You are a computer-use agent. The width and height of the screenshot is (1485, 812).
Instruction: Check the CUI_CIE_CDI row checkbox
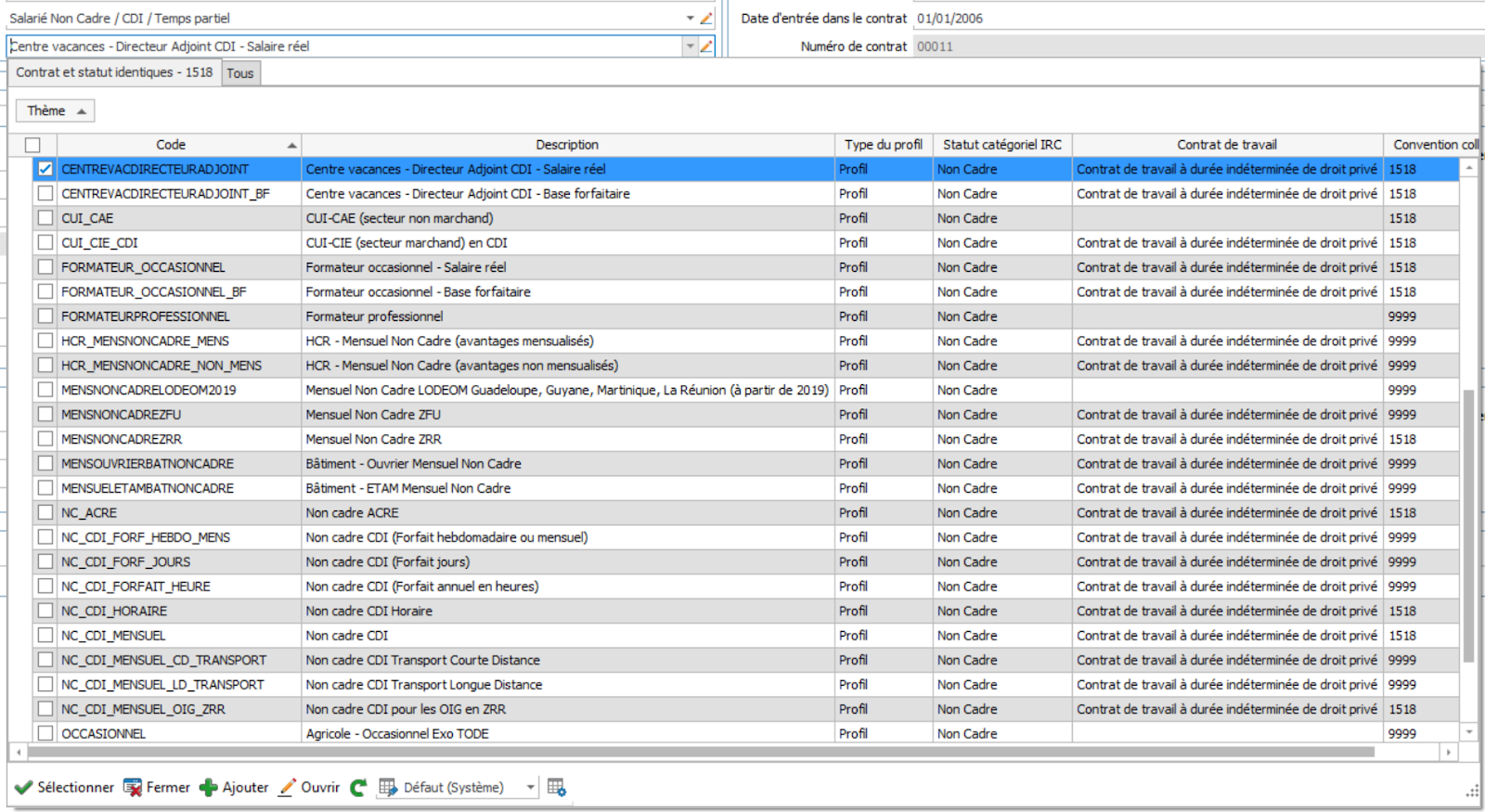[x=45, y=242]
